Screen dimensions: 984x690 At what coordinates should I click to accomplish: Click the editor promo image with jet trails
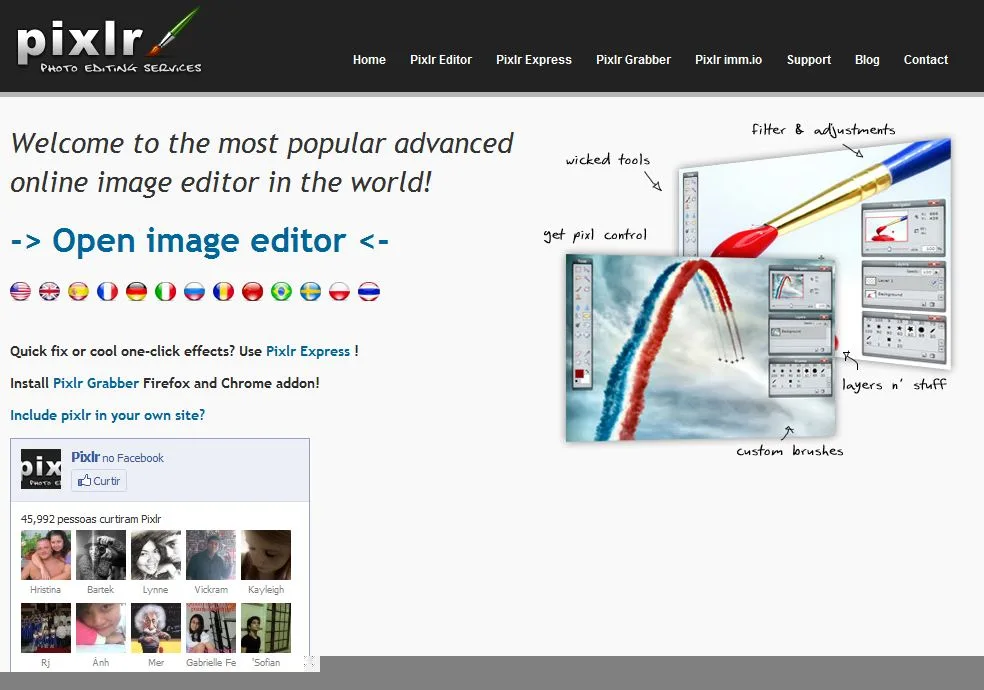(x=700, y=348)
